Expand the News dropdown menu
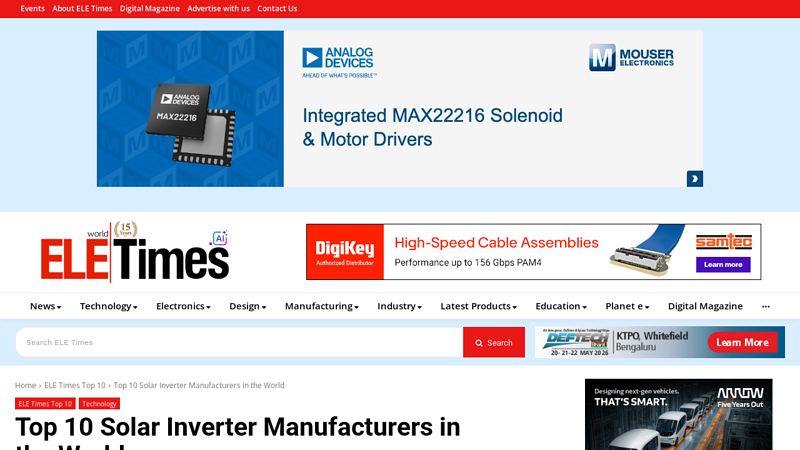800x450 pixels. point(45,306)
